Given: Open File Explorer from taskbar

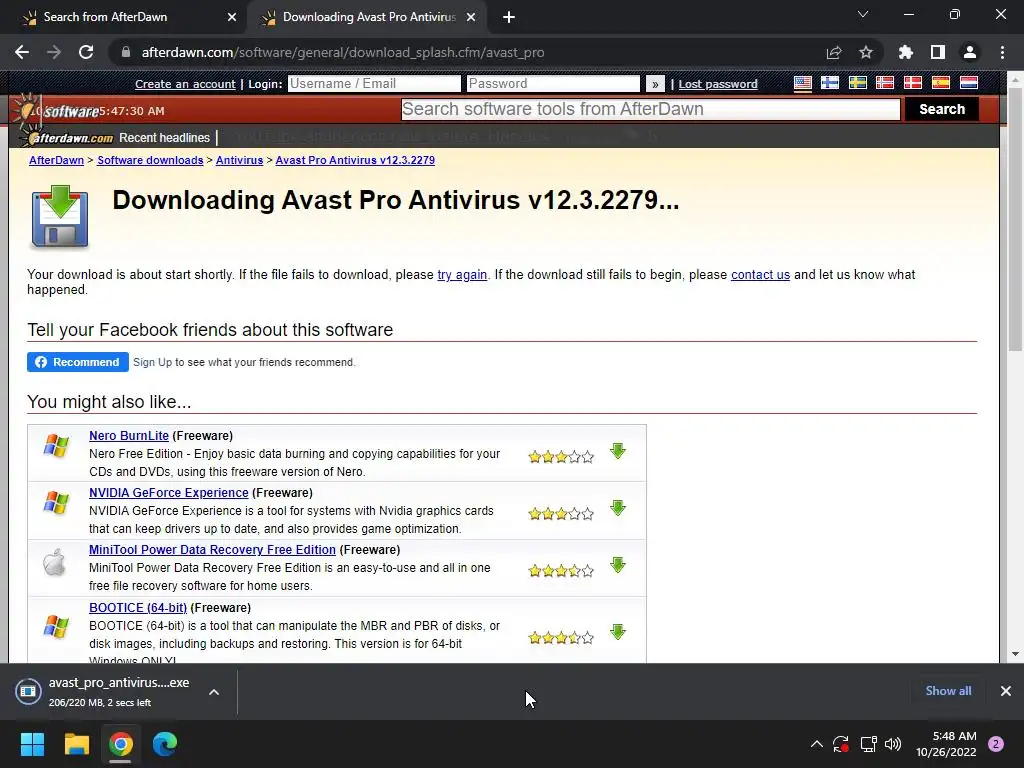Looking at the screenshot, I should tap(76, 744).
